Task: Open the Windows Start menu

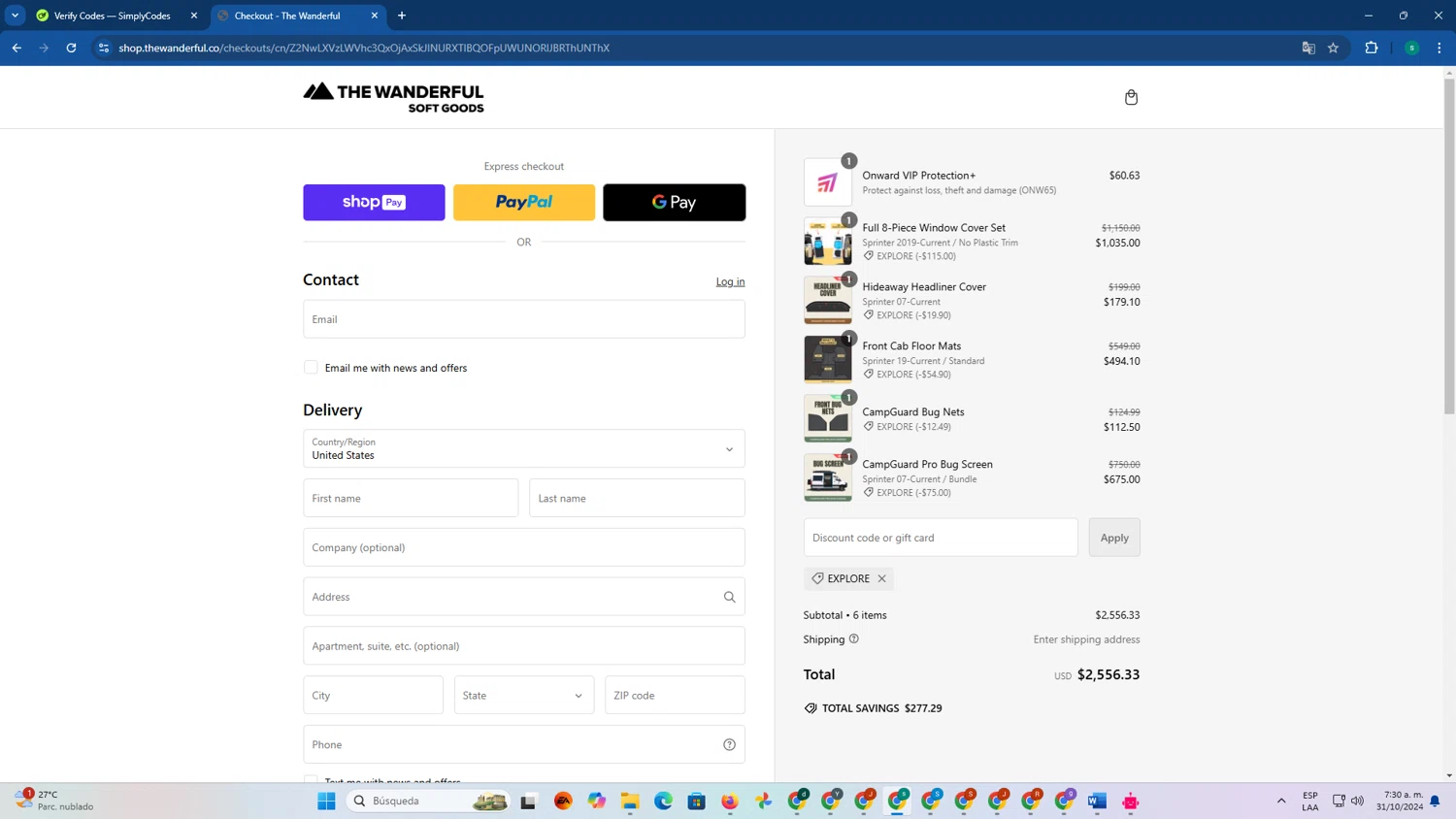Action: pos(326,801)
